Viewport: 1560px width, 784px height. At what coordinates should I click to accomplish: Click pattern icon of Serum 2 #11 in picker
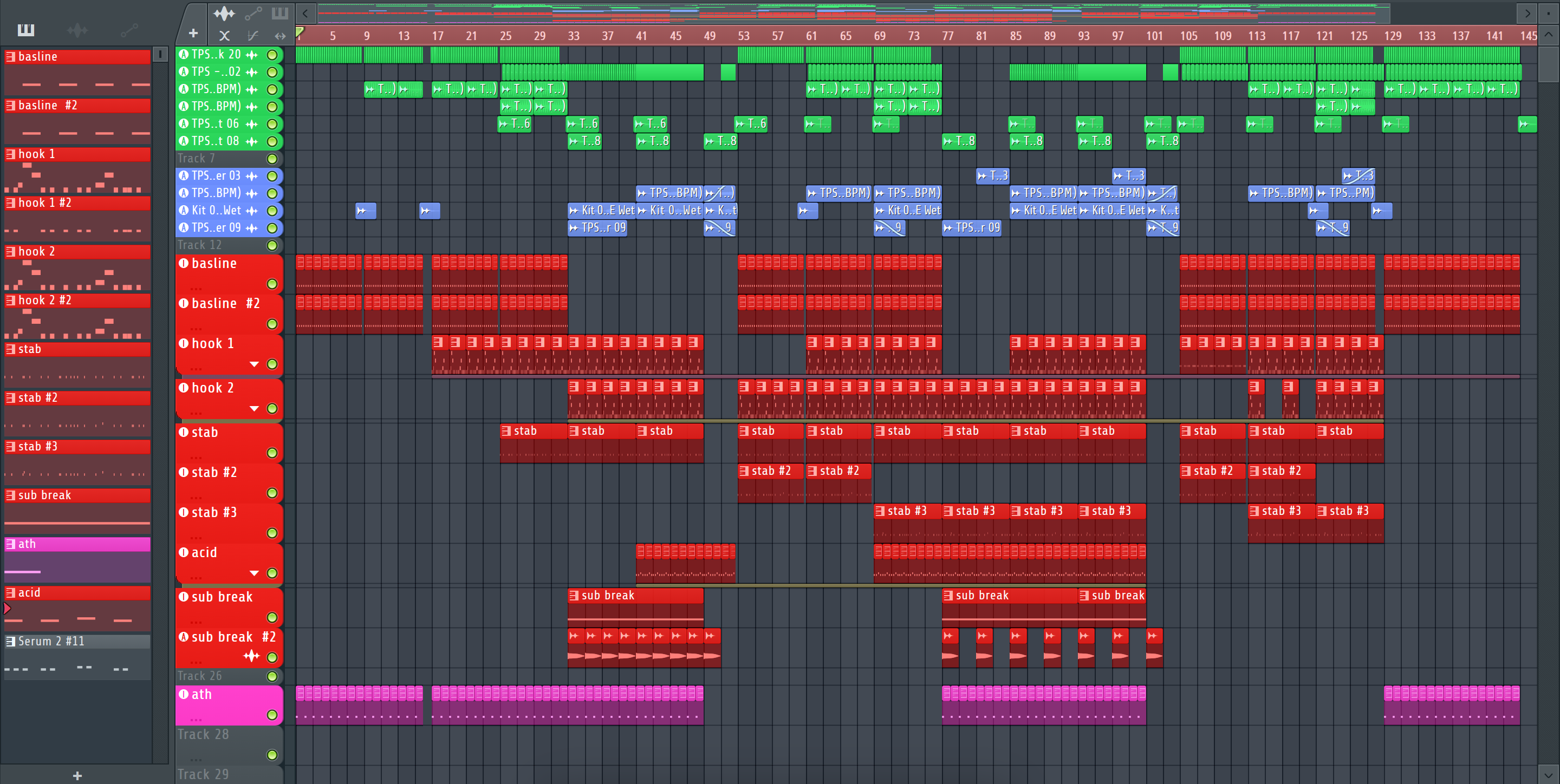pos(11,641)
